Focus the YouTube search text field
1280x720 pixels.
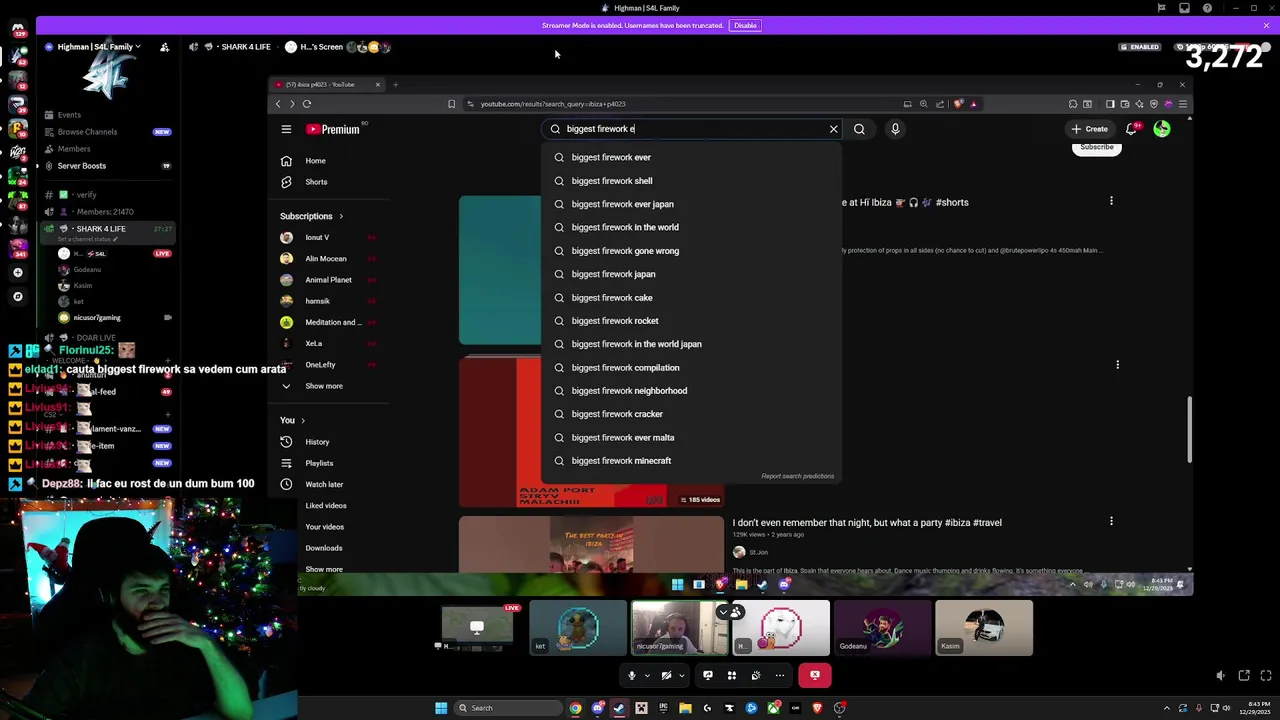point(693,129)
